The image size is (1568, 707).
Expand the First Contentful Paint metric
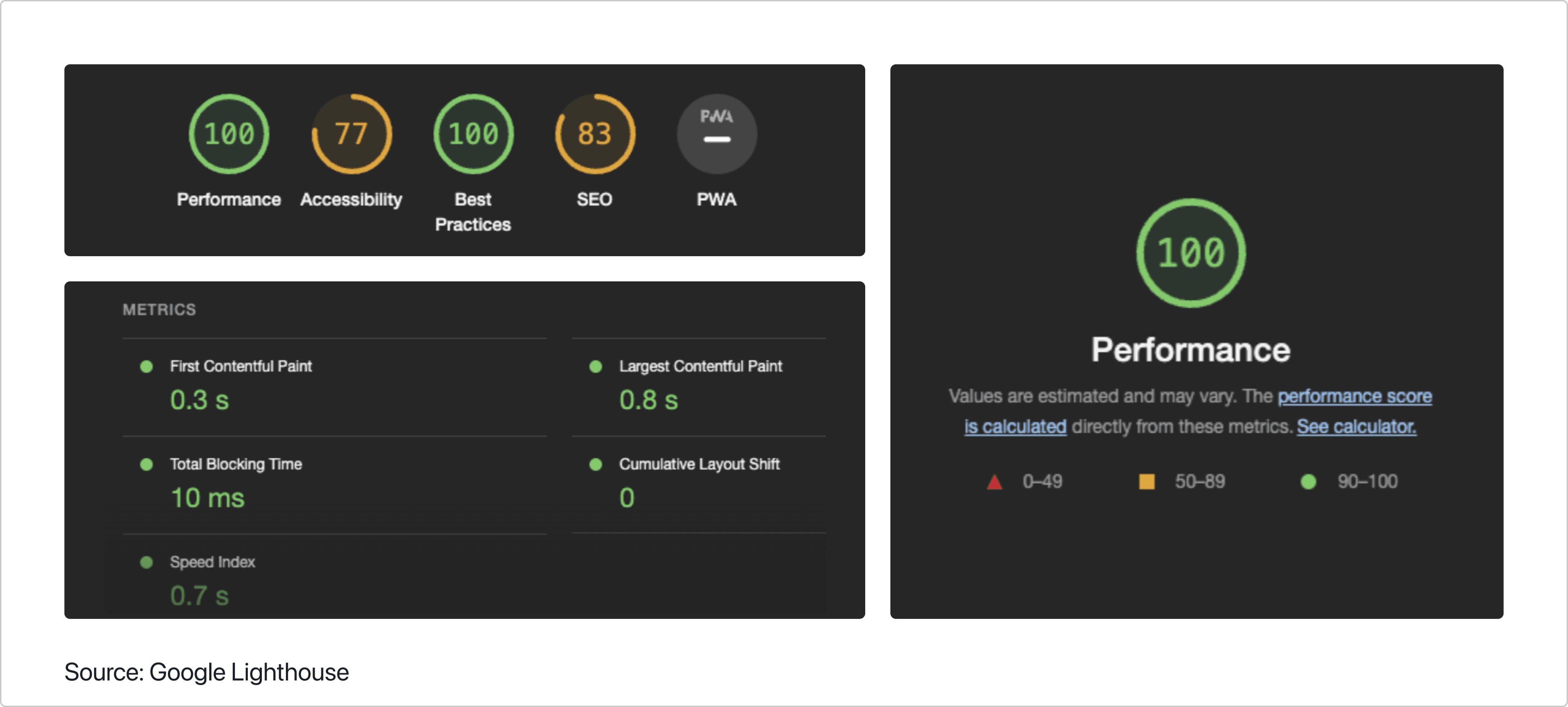[x=334, y=387]
